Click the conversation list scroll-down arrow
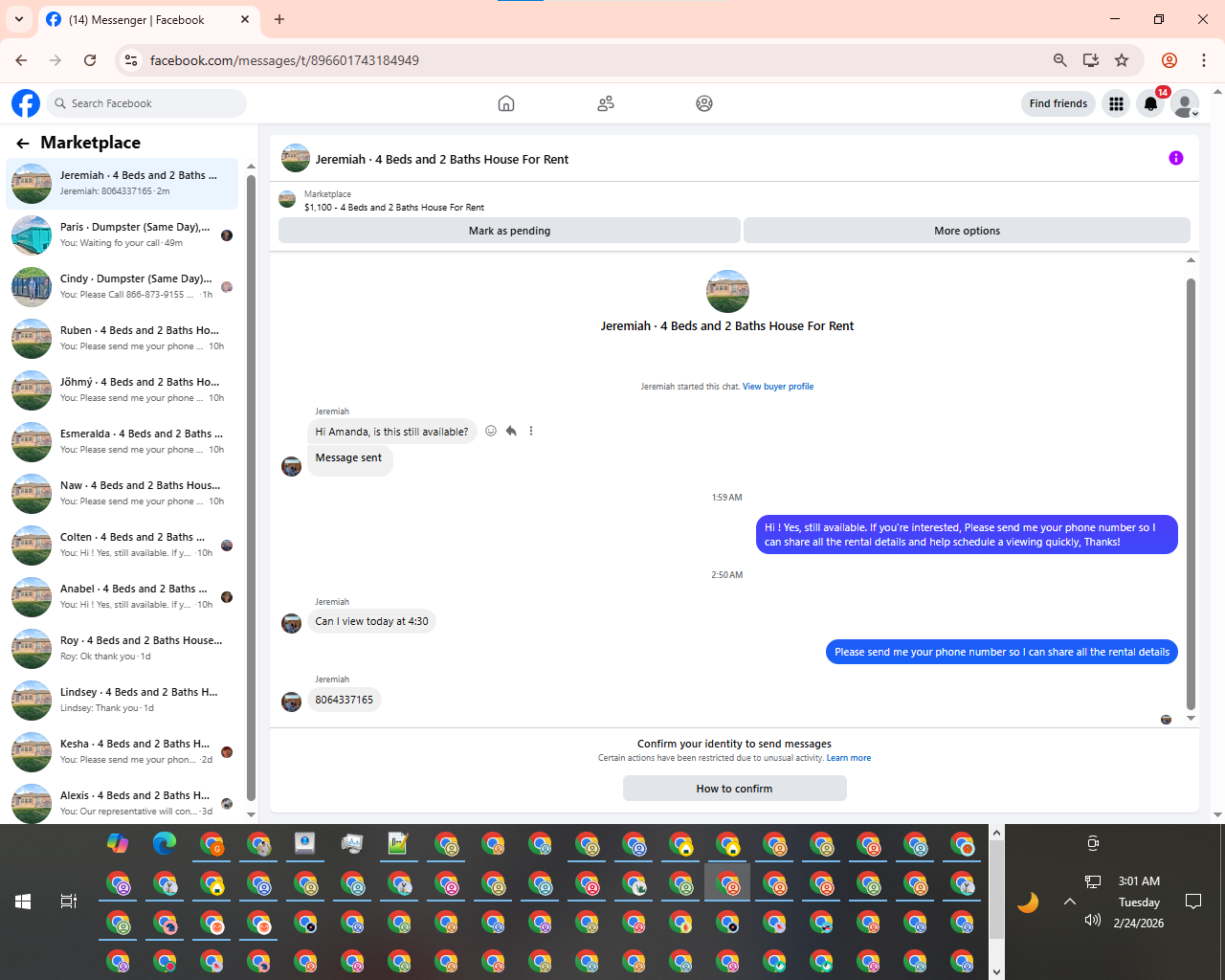The height and width of the screenshot is (980, 1225). [251, 814]
